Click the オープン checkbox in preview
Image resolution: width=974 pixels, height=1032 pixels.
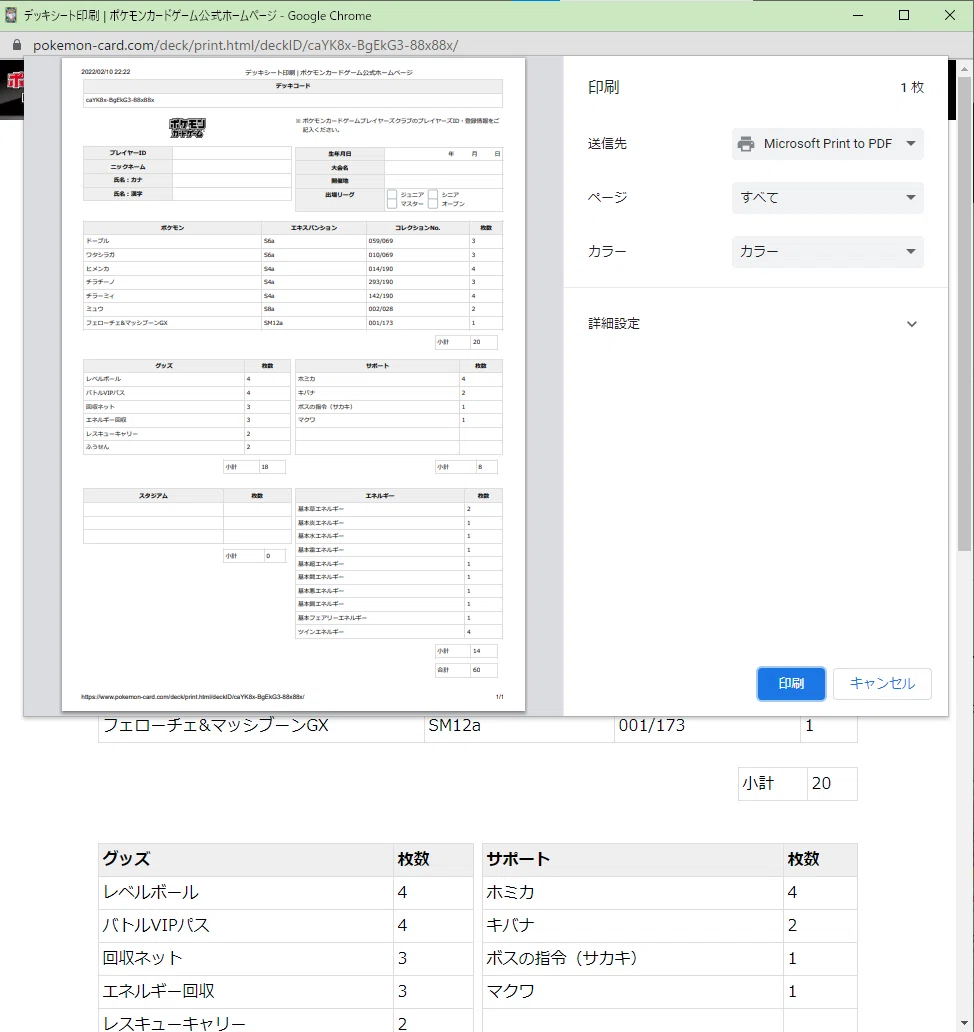[x=433, y=204]
